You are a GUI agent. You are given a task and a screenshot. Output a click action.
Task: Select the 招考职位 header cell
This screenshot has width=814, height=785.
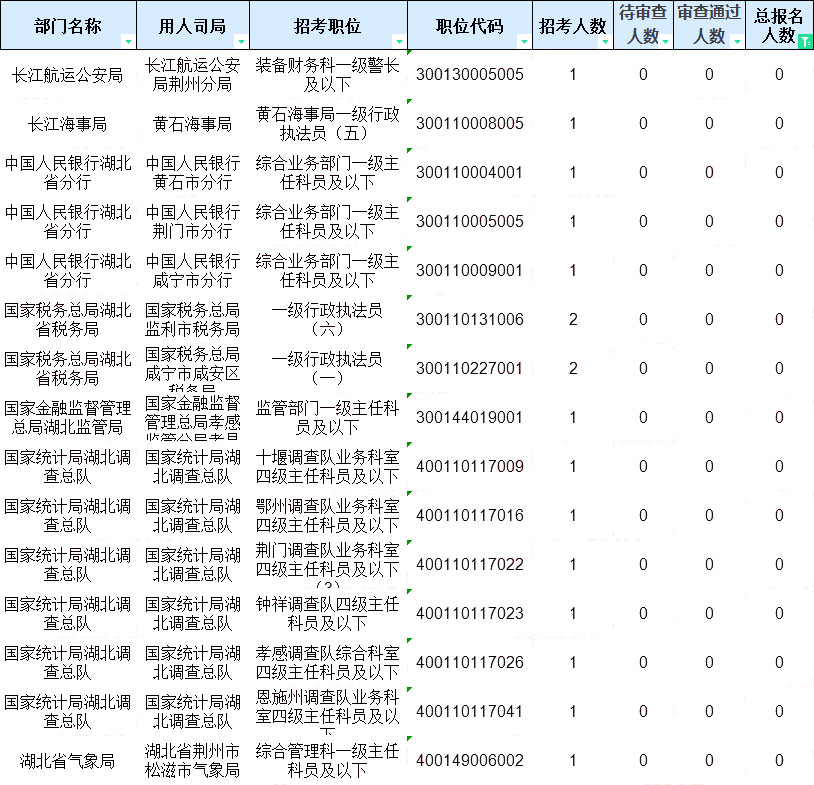328,25
